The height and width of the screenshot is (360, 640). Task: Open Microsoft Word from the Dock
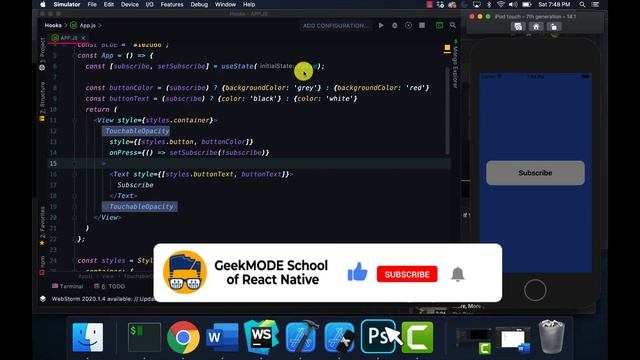coord(222,338)
